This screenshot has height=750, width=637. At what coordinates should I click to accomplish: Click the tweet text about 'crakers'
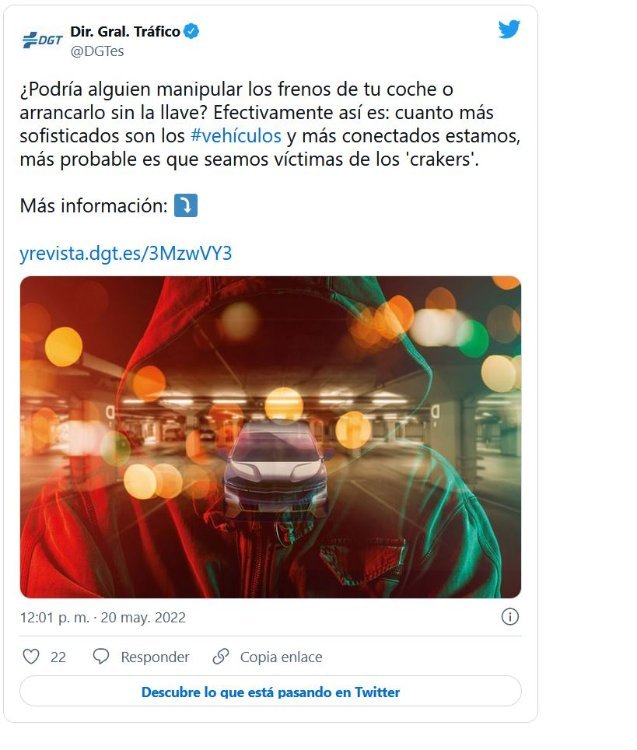(x=270, y=124)
